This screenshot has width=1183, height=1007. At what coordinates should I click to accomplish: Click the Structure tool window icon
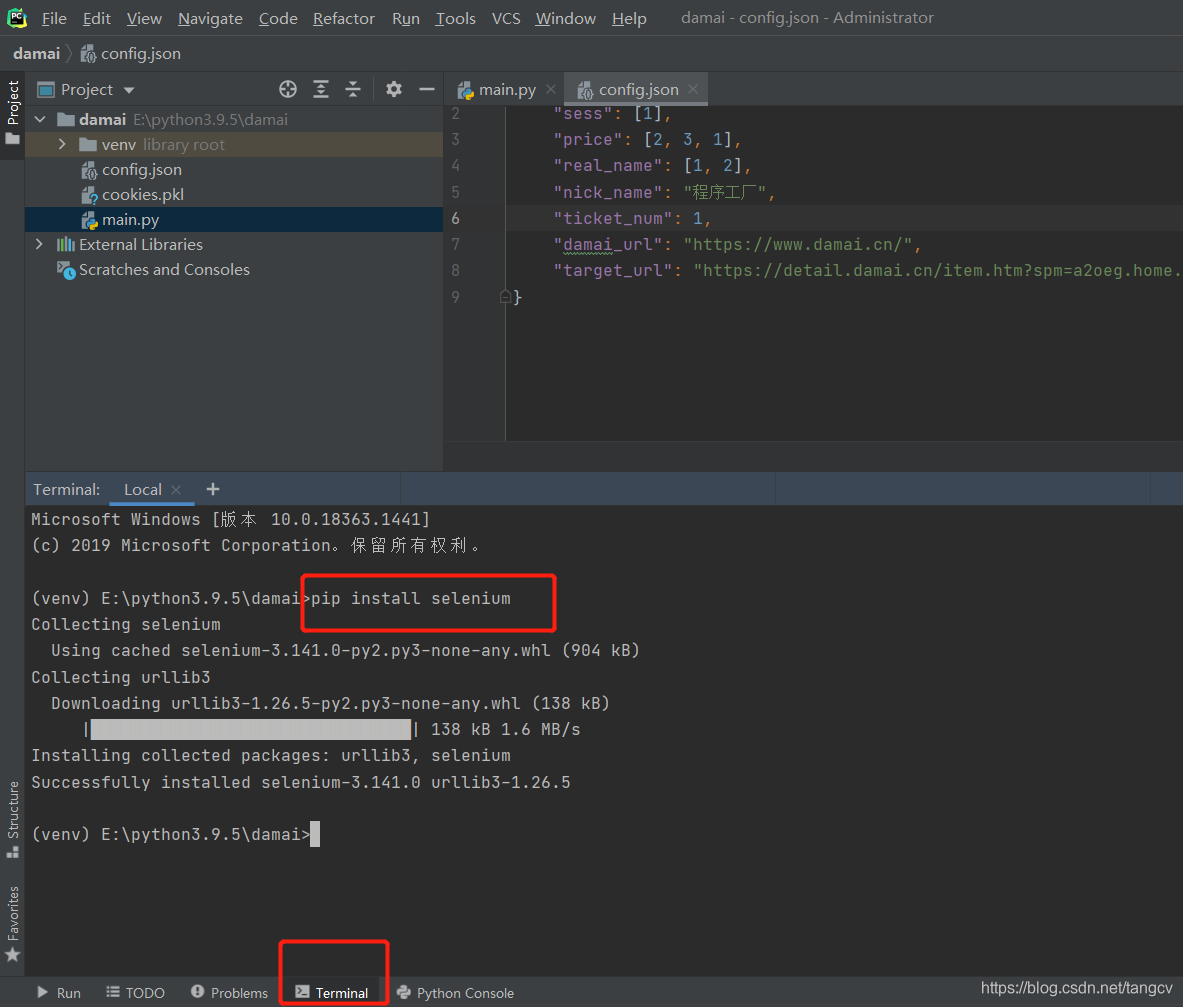point(12,852)
